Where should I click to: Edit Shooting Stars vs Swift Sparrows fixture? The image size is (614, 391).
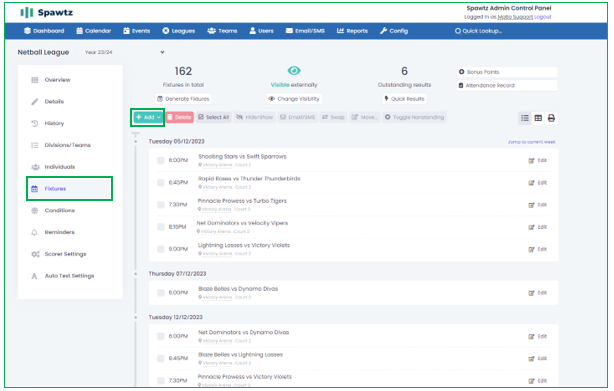pyautogui.click(x=538, y=160)
